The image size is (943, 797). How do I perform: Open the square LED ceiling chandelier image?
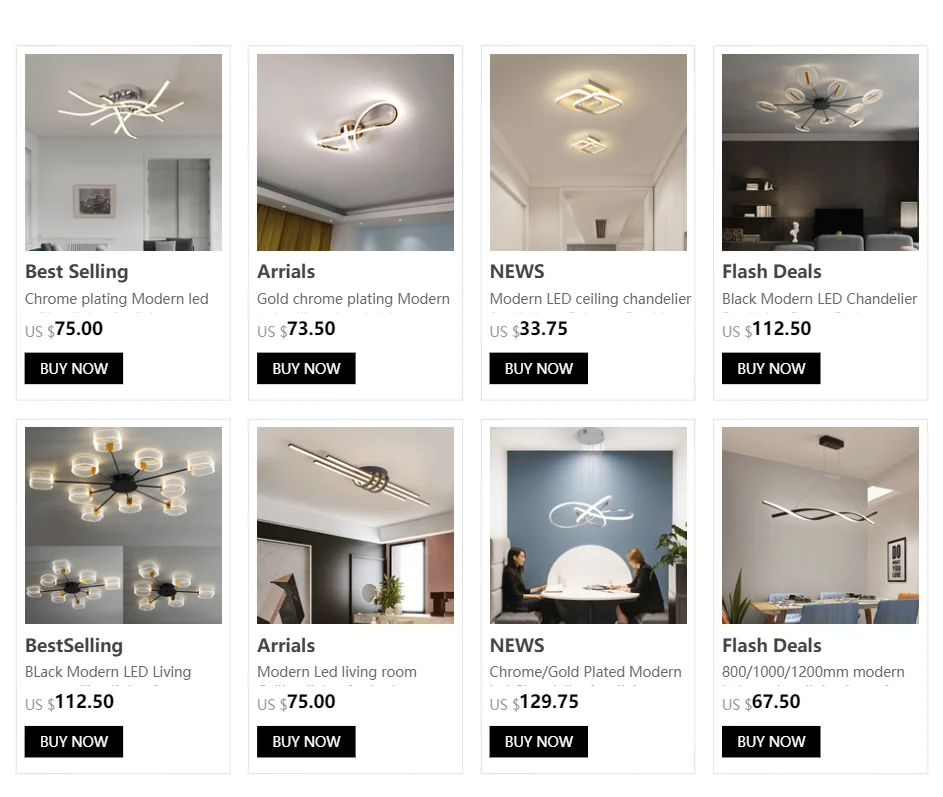(x=588, y=152)
